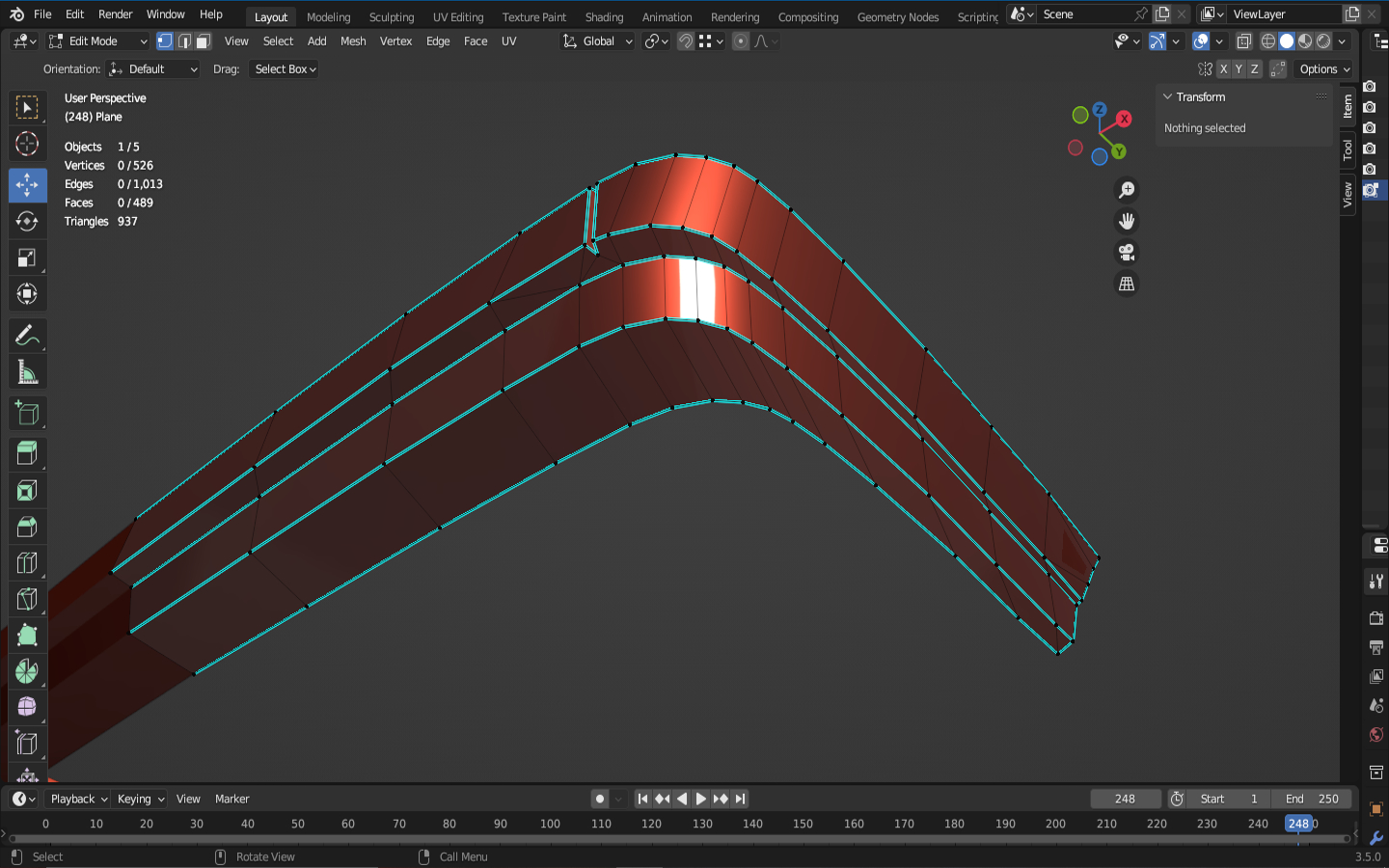
Task: Open the Mesh menu
Action: point(353,41)
